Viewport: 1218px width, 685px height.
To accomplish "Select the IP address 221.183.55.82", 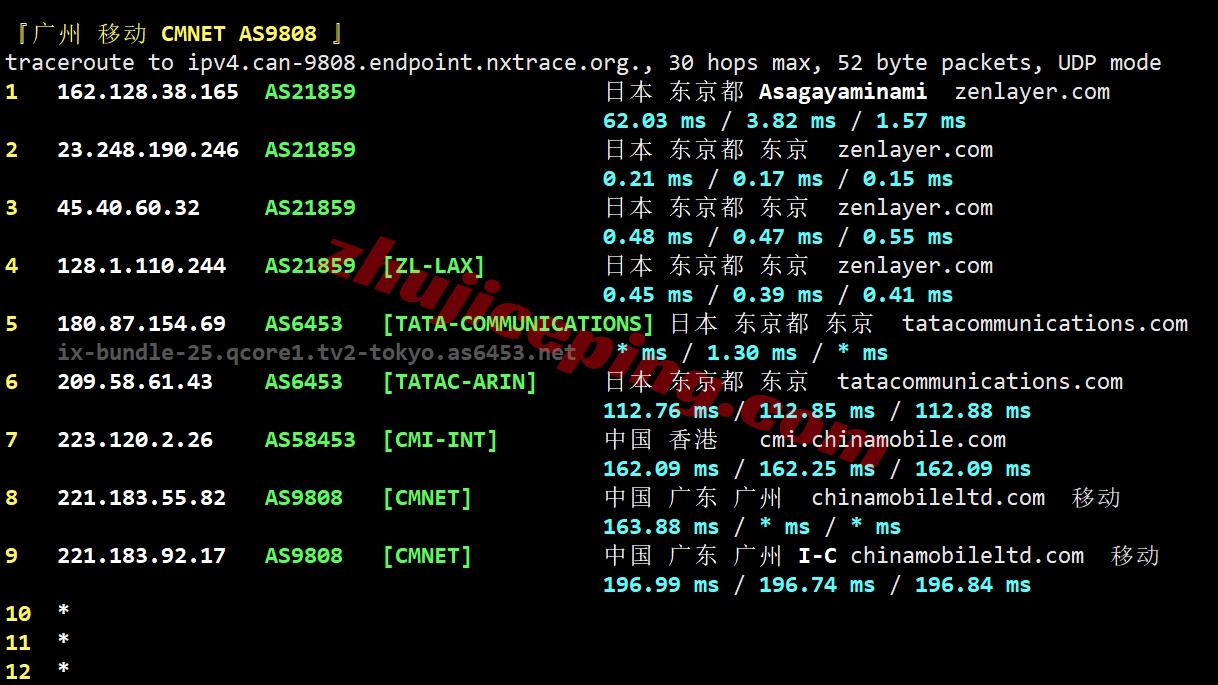I will coord(141,498).
